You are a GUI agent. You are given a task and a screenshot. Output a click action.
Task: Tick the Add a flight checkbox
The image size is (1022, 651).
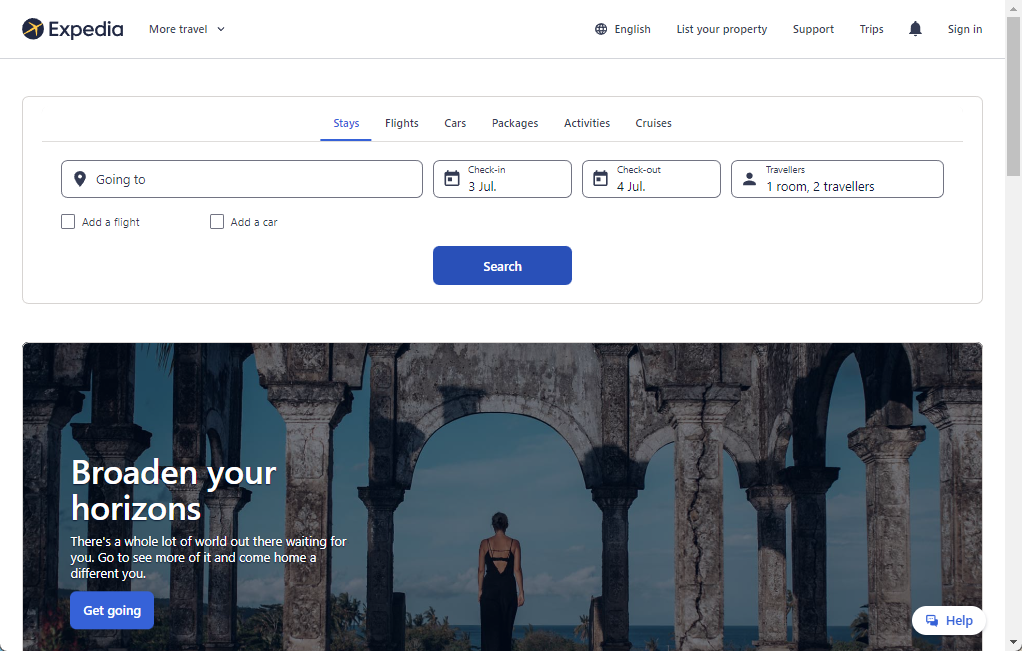click(68, 222)
